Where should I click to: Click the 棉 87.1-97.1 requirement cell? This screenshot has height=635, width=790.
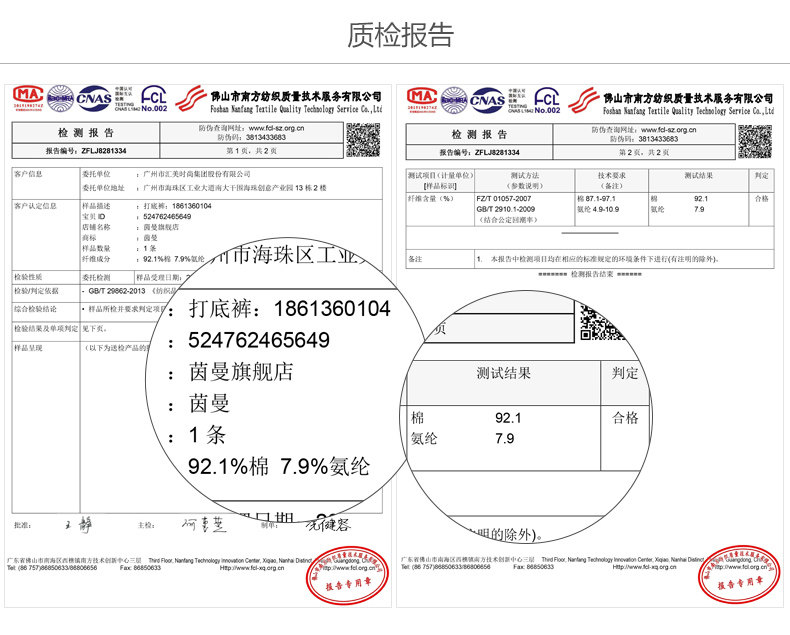(x=597, y=199)
